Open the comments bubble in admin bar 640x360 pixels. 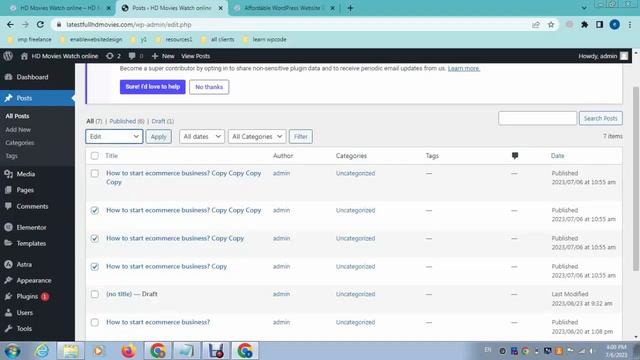pyautogui.click(x=132, y=56)
